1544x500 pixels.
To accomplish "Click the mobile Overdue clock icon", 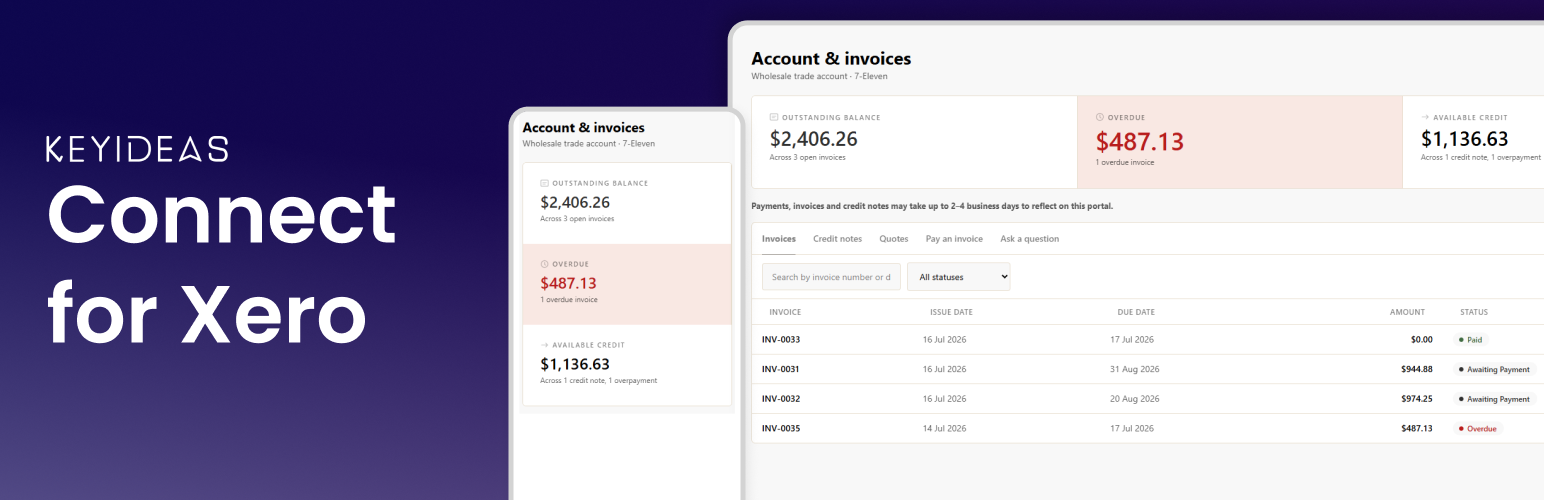I will coord(544,264).
